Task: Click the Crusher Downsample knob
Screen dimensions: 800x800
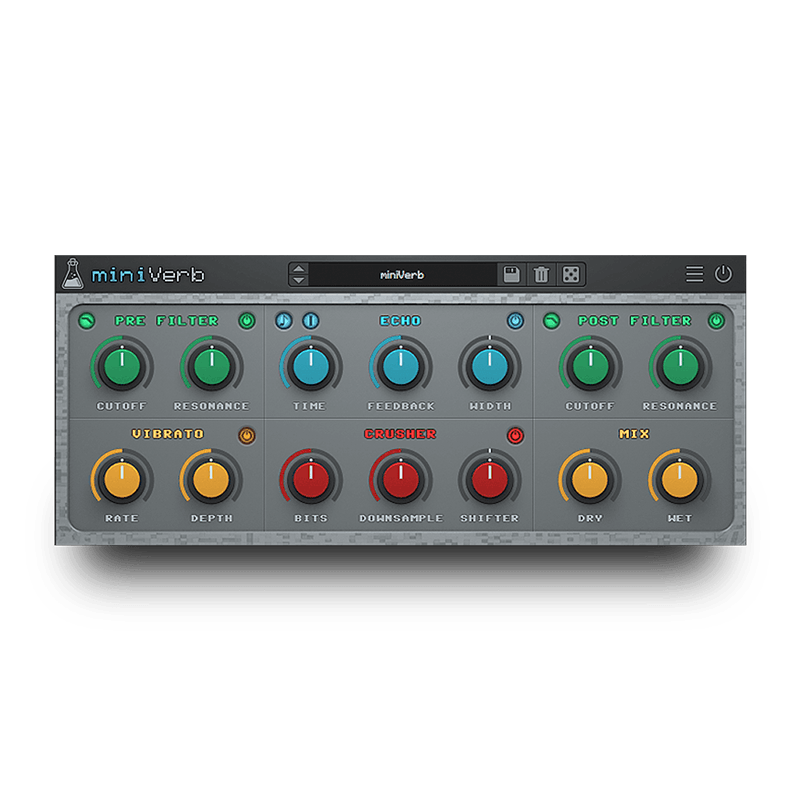Action: coord(401,480)
